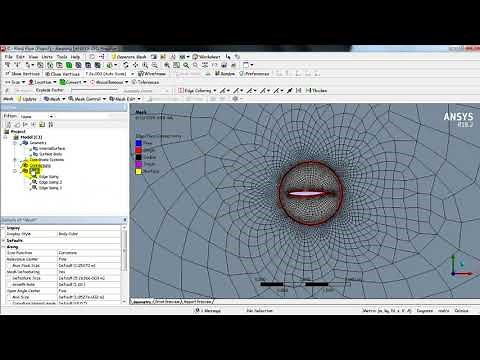The width and height of the screenshot is (480, 360).
Task: Select Coordinate Systems tree node
Action: click(46, 160)
